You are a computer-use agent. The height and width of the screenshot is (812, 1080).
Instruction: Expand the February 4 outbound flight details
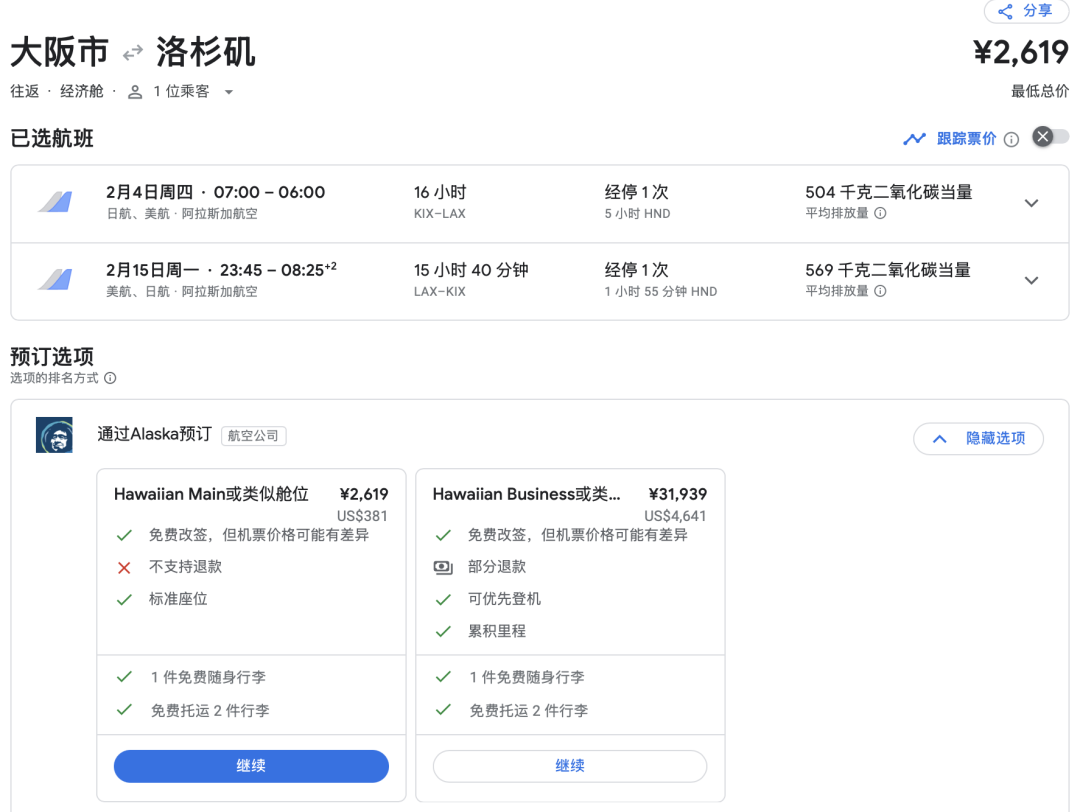pyautogui.click(x=1031, y=202)
